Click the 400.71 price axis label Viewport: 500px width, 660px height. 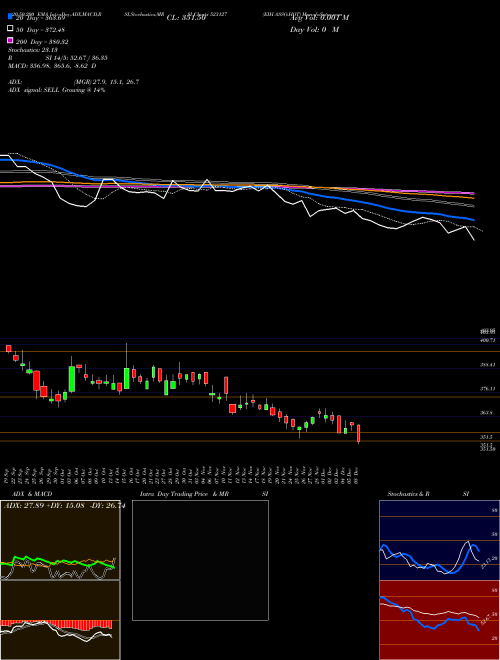click(487, 339)
